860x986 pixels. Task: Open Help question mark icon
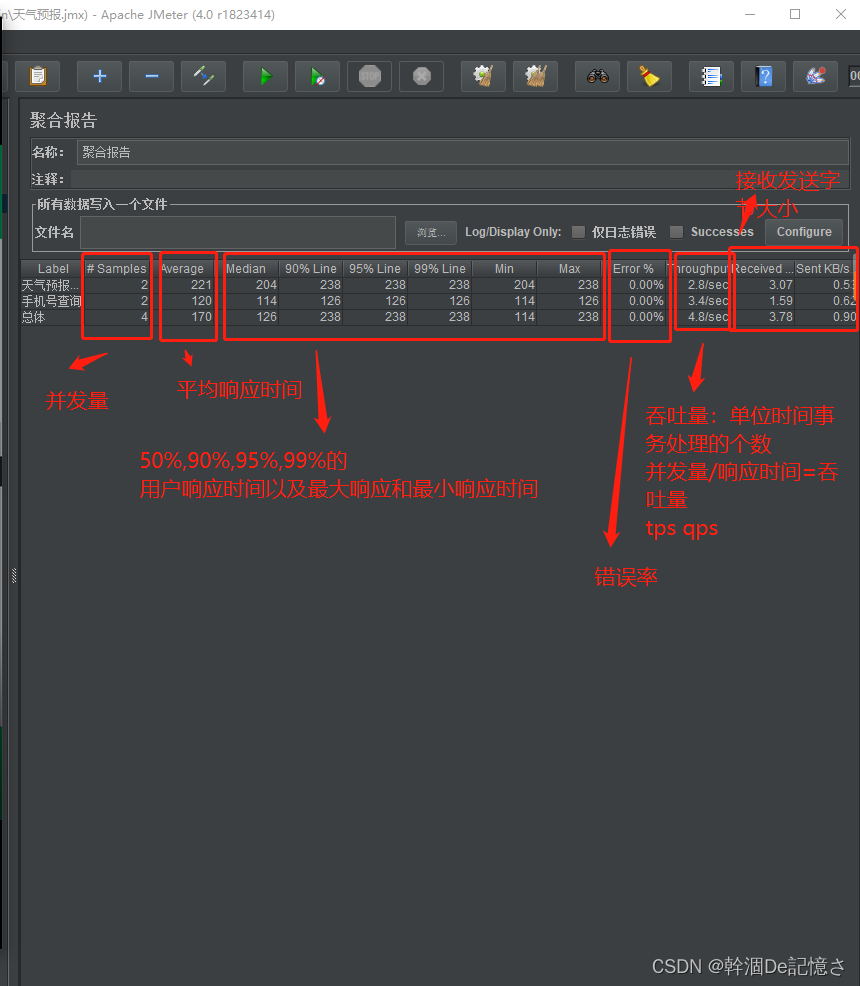pyautogui.click(x=763, y=77)
